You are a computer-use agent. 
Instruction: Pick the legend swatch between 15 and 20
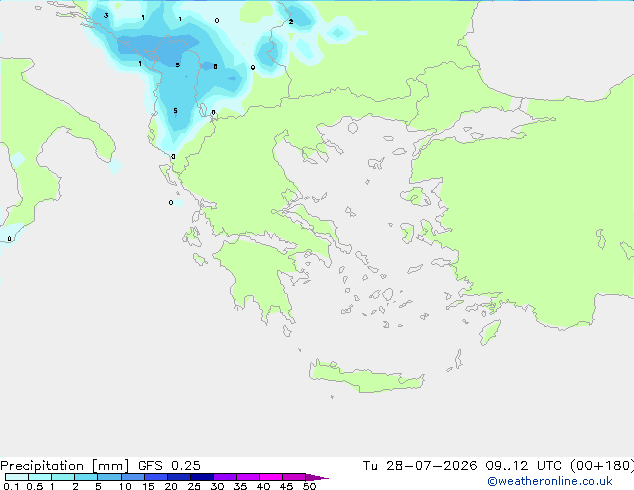[155, 477]
